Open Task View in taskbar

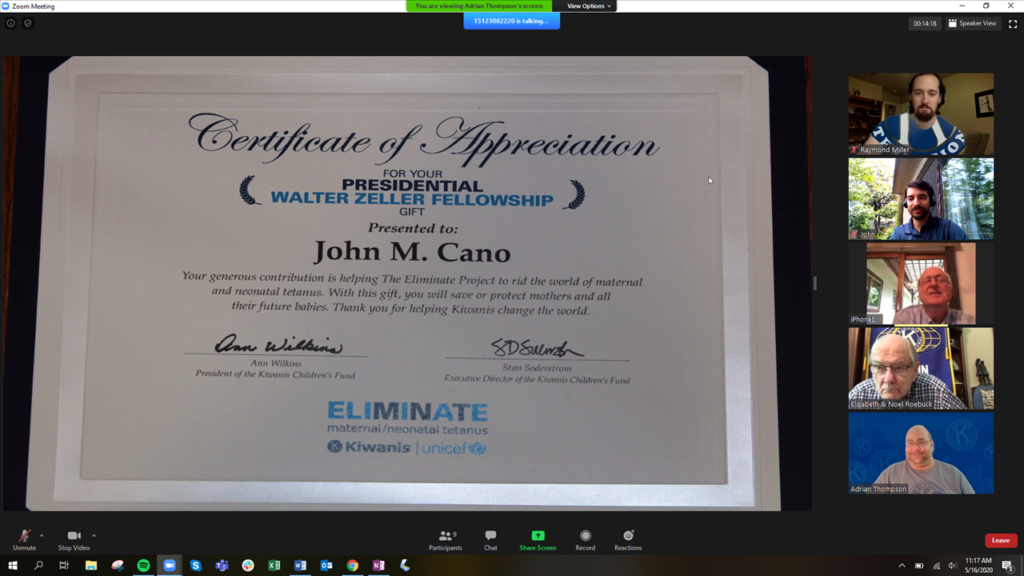point(64,566)
